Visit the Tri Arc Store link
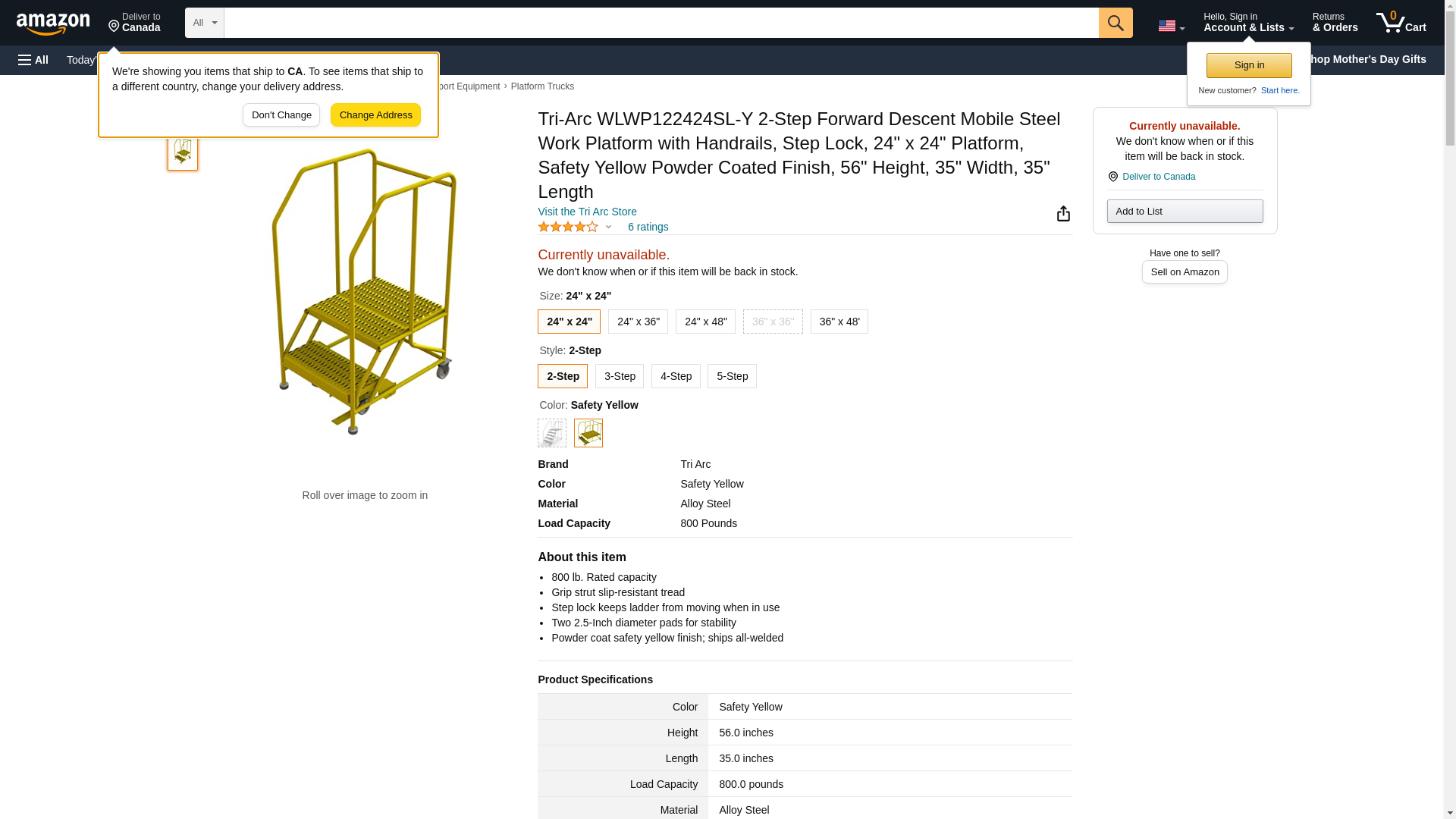1456x819 pixels. (587, 212)
